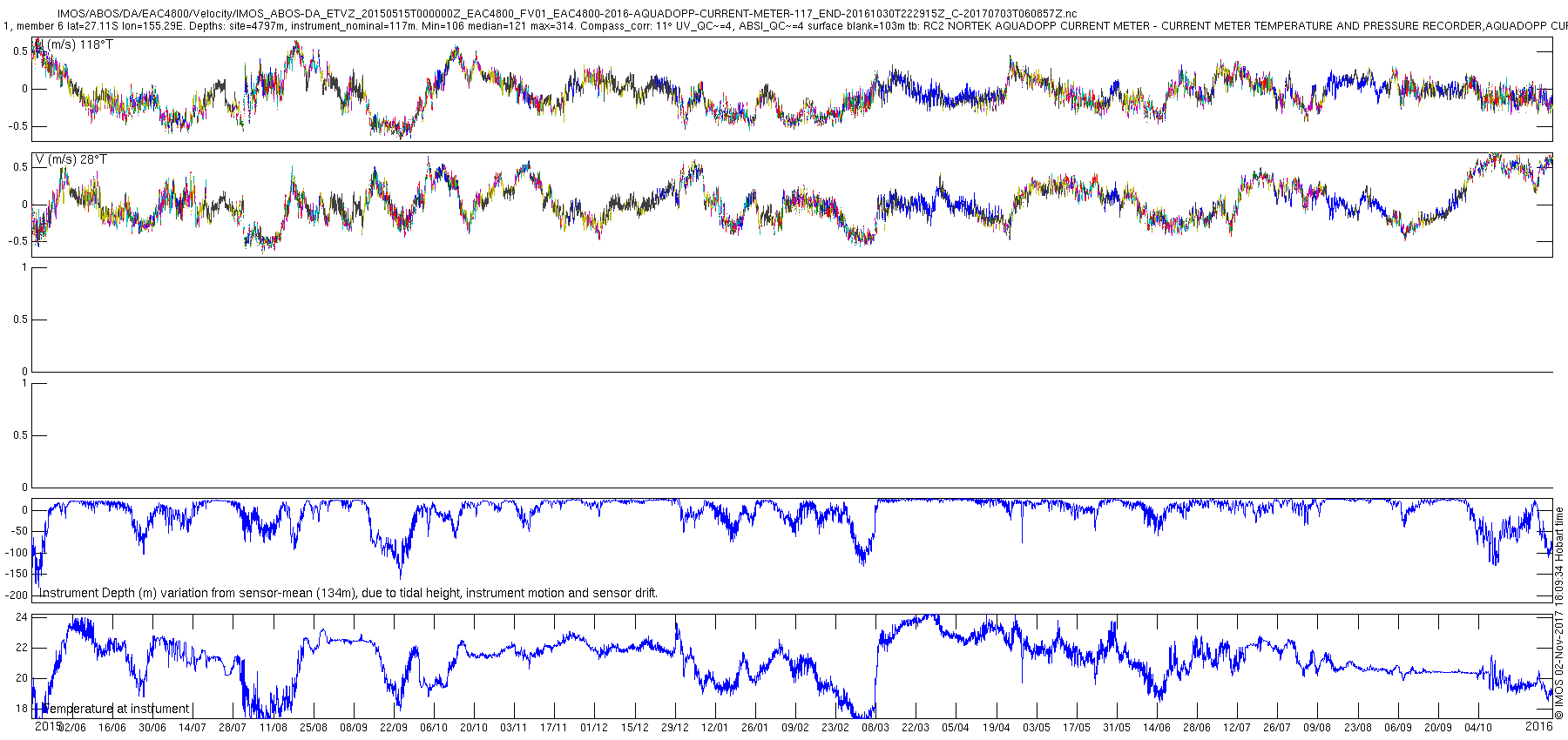1568x740 pixels.
Task: Click the 'U (m/s) 118°T' panel label
Action: click(73, 44)
